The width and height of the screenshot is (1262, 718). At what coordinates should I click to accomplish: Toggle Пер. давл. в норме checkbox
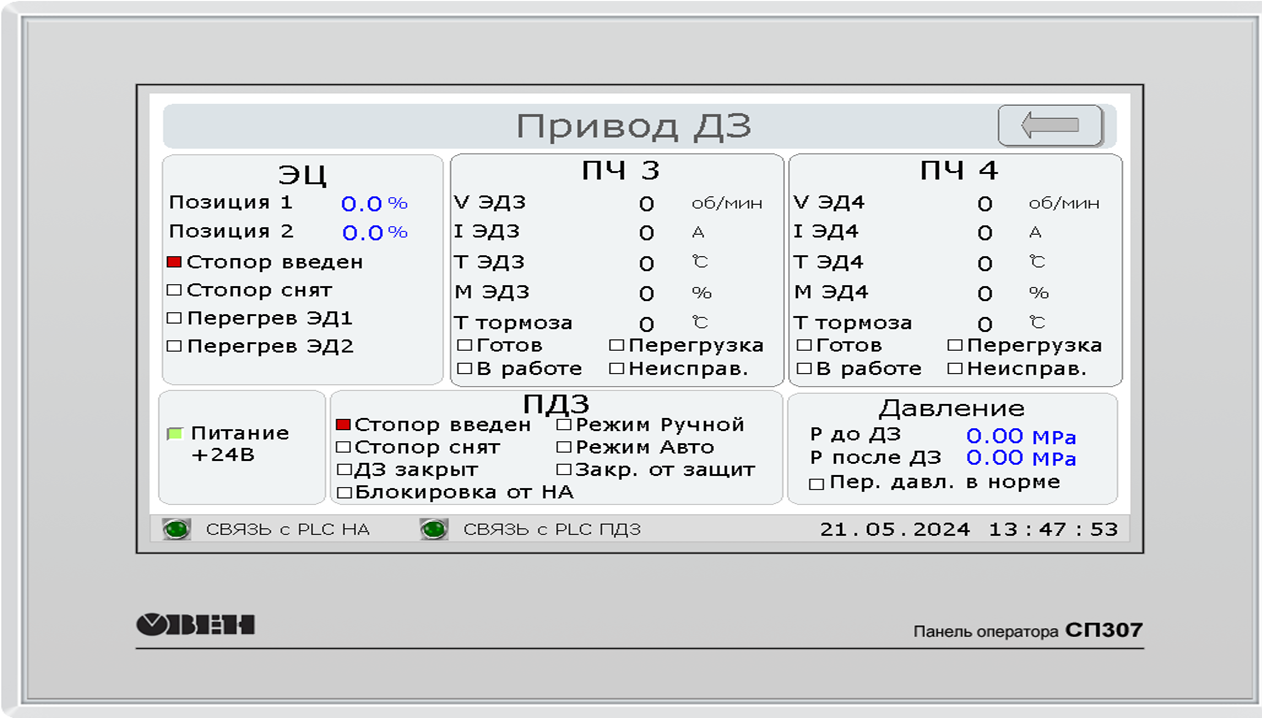click(x=816, y=484)
